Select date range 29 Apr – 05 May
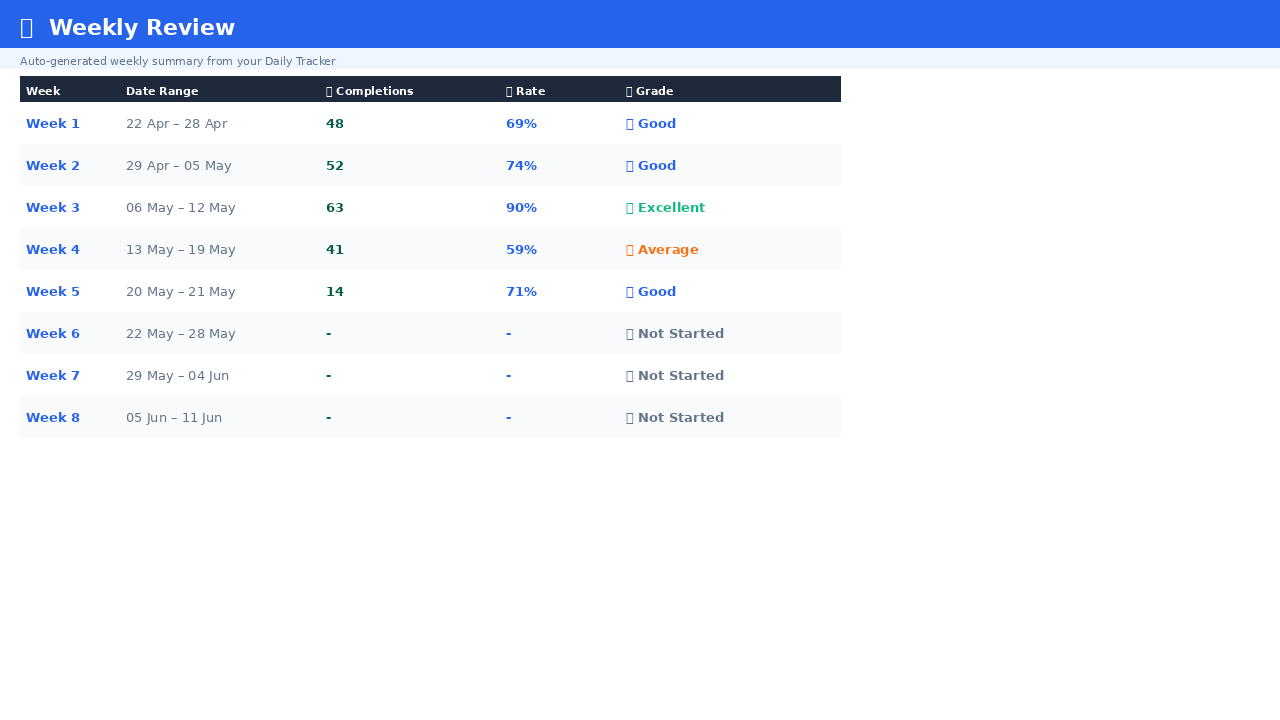1280x720 pixels. [179, 166]
